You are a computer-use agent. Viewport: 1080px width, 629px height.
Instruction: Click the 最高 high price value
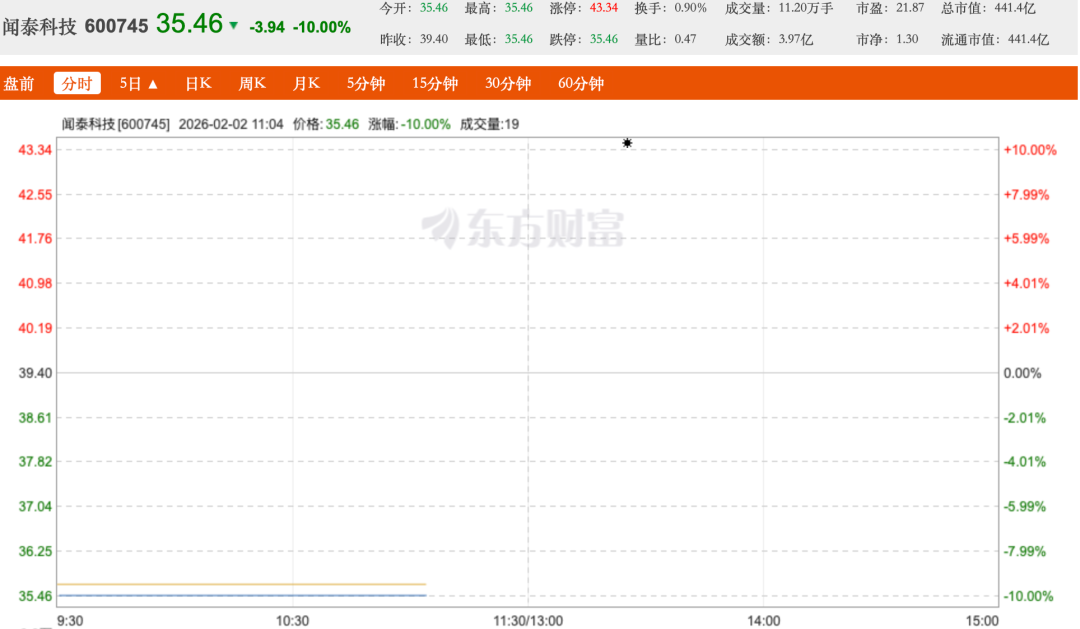519,8
